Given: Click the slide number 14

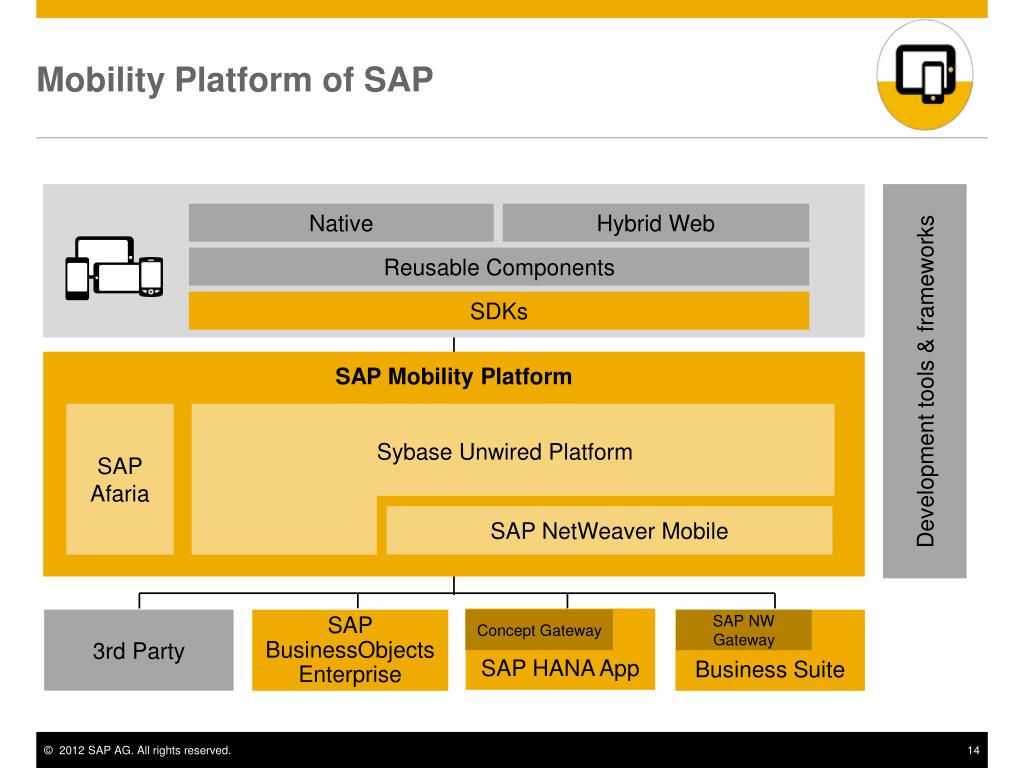Looking at the screenshot, I should pyautogui.click(x=973, y=750).
